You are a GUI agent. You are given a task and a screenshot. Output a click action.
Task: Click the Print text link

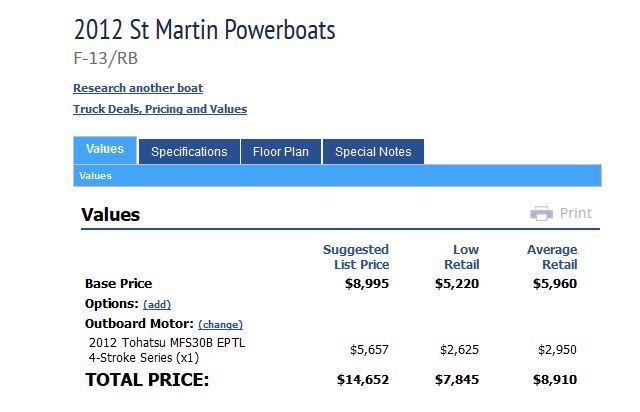pos(576,213)
